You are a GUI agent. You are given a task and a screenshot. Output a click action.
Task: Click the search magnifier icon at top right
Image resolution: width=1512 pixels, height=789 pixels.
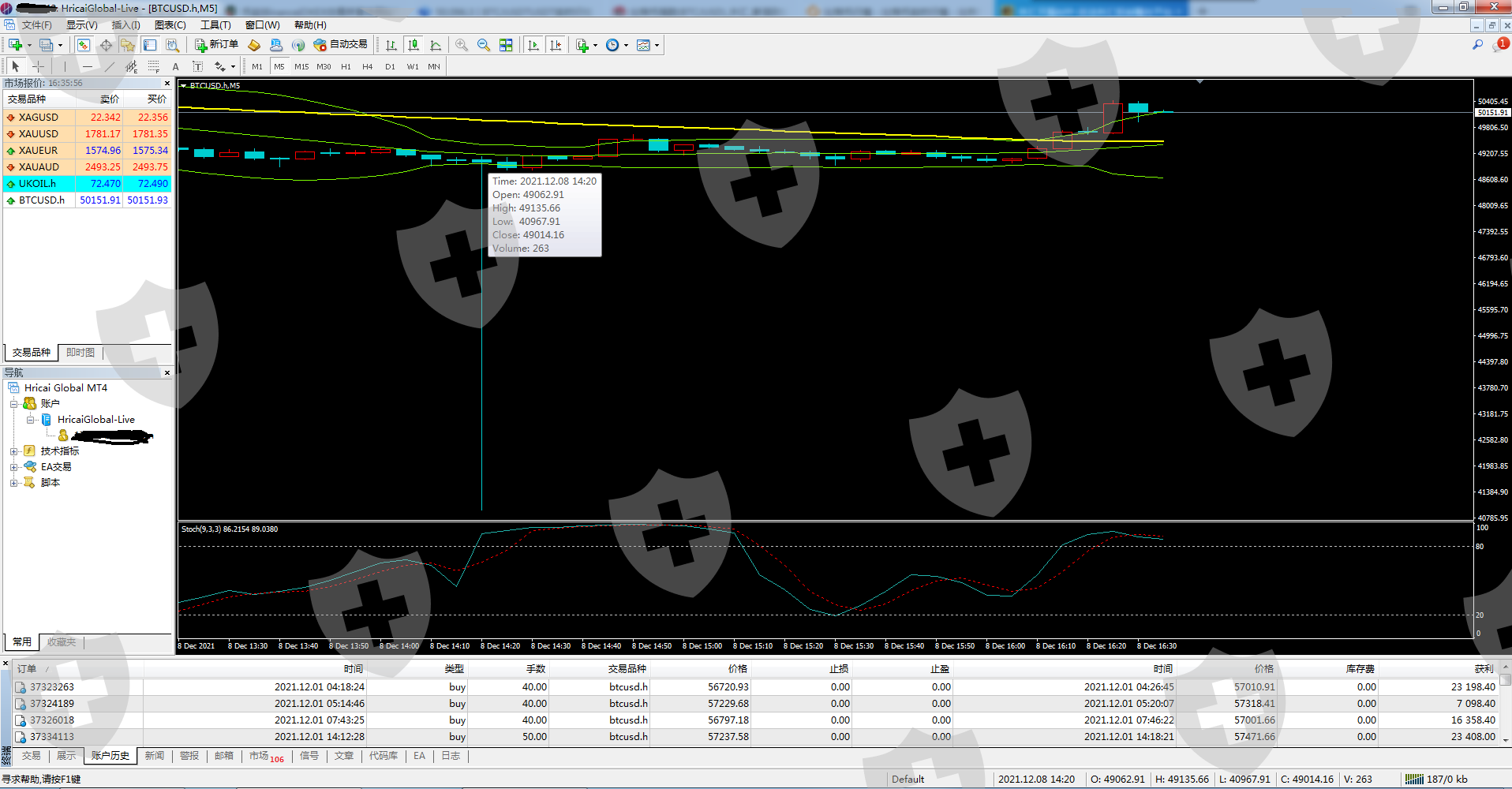point(1477,46)
